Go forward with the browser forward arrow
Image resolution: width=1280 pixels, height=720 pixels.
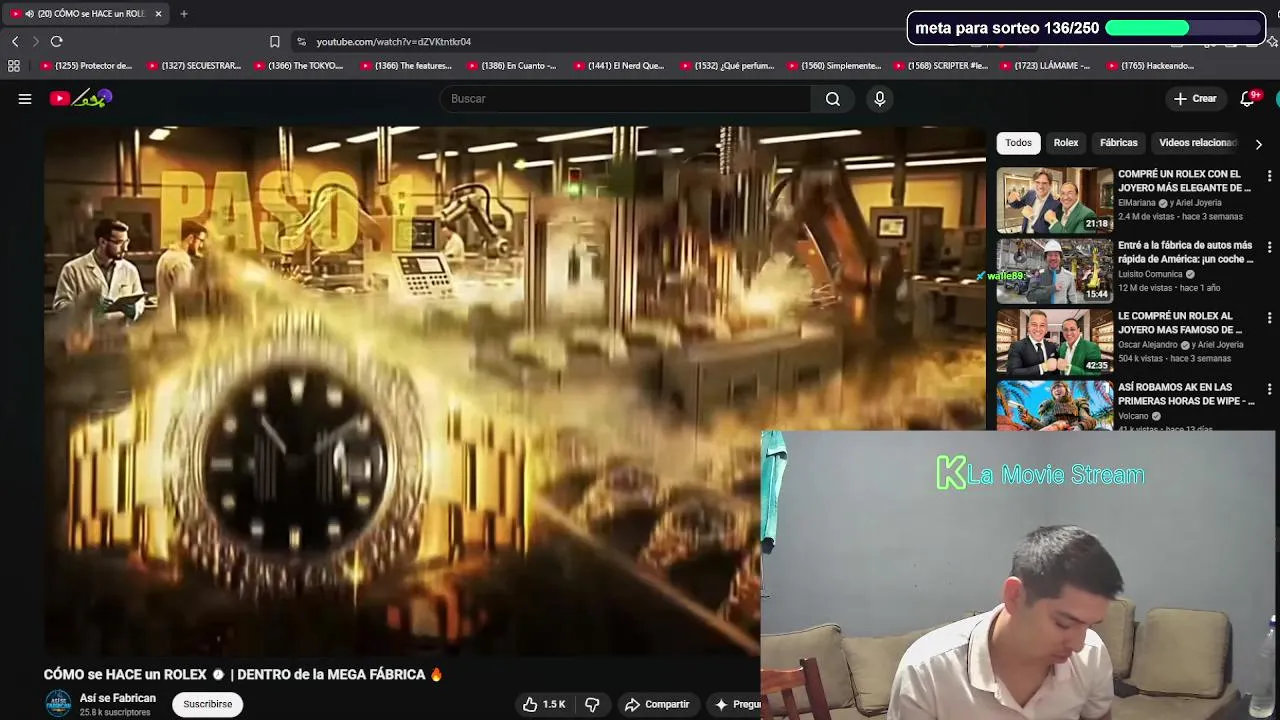[x=35, y=41]
